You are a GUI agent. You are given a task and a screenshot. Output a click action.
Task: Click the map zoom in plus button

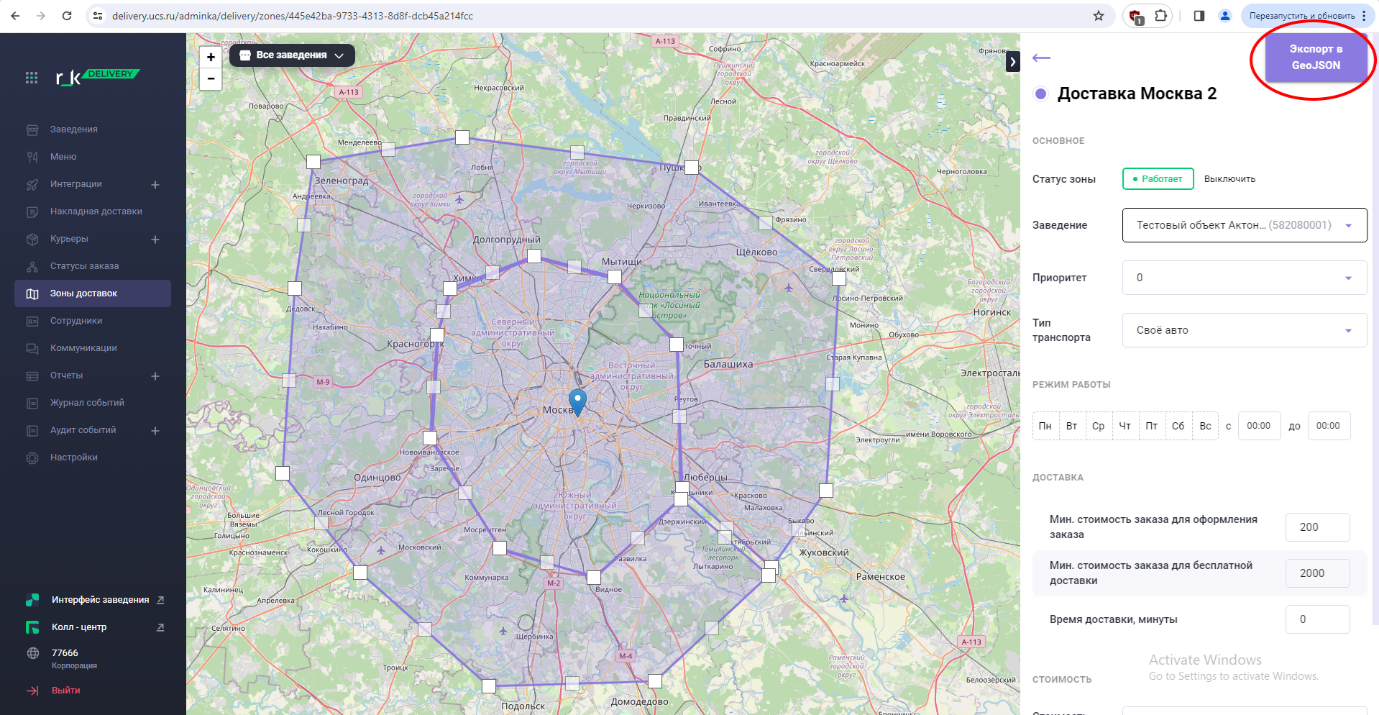click(x=210, y=58)
